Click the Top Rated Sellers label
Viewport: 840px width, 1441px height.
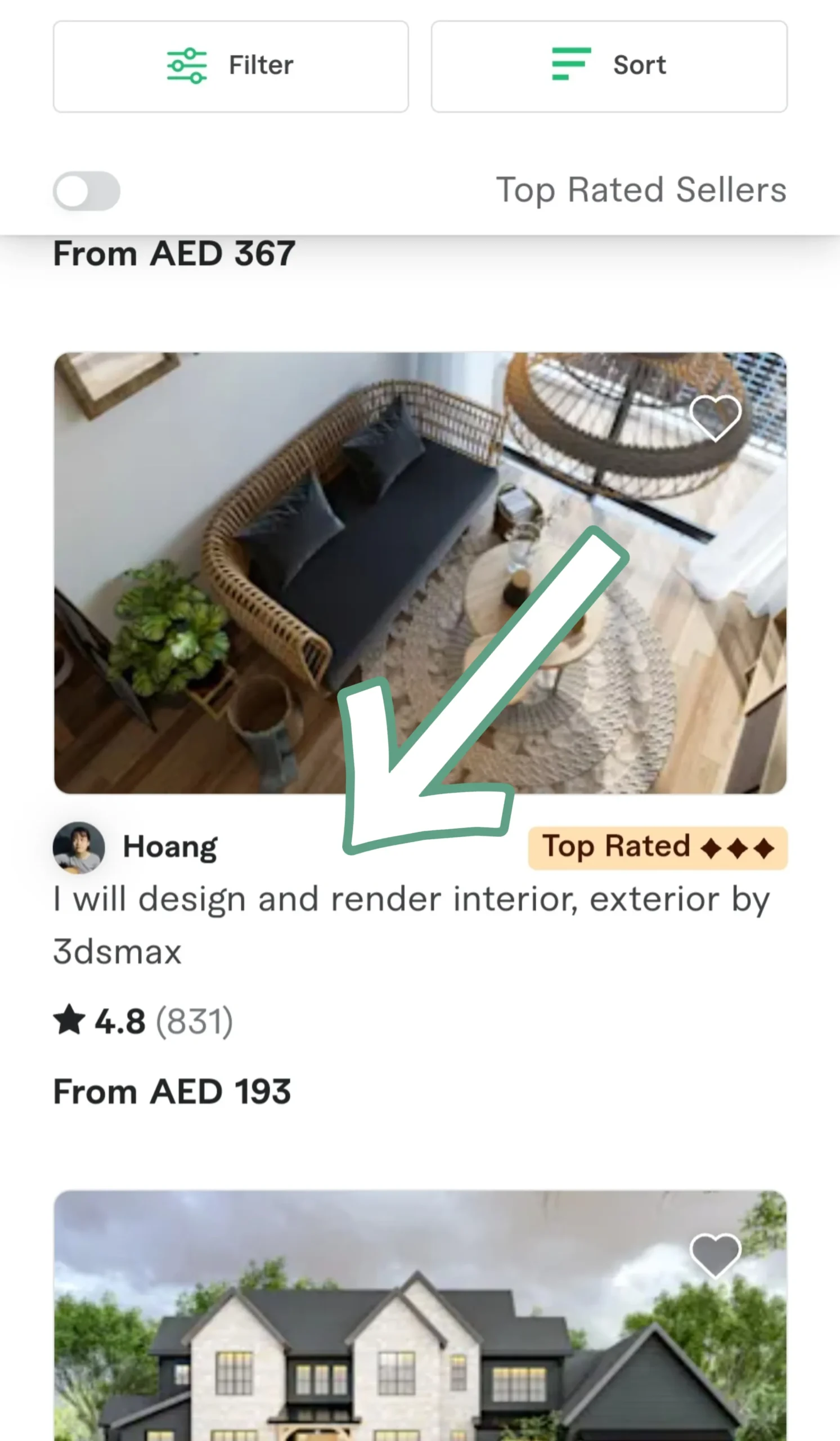coord(641,190)
